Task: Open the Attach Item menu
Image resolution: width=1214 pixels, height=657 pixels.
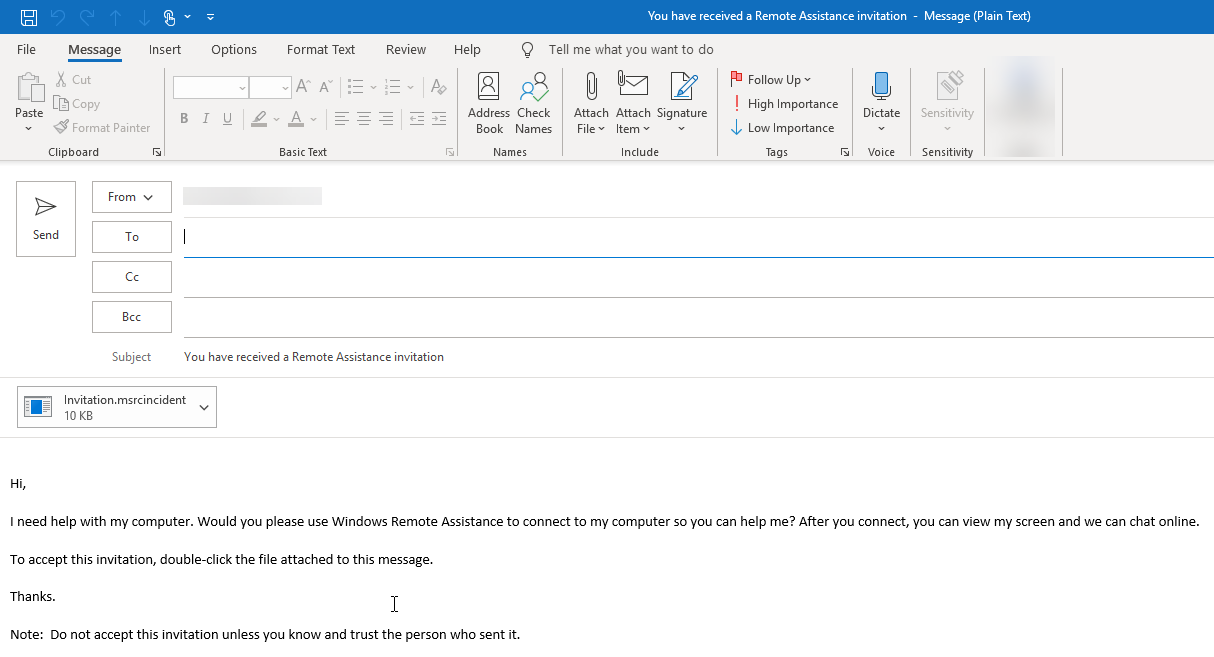Action: point(633,104)
